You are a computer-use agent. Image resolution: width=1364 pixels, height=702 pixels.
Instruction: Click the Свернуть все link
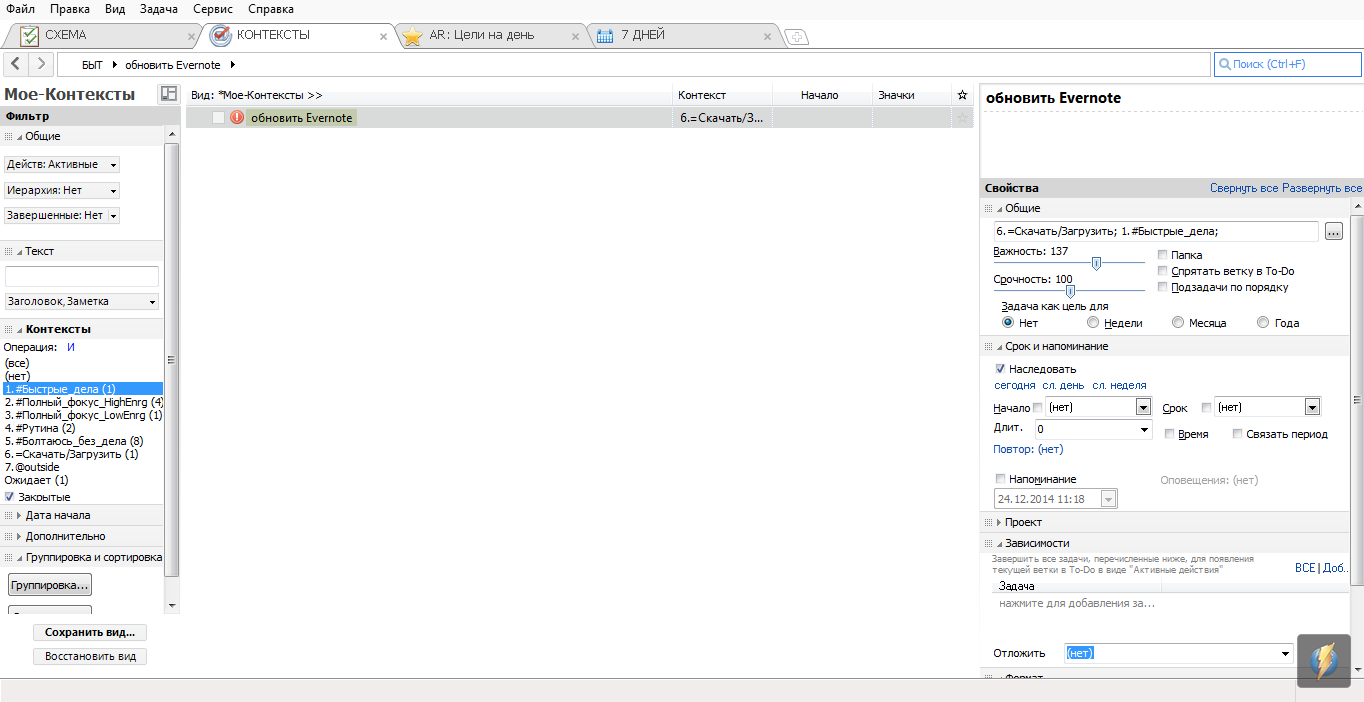coord(1244,188)
